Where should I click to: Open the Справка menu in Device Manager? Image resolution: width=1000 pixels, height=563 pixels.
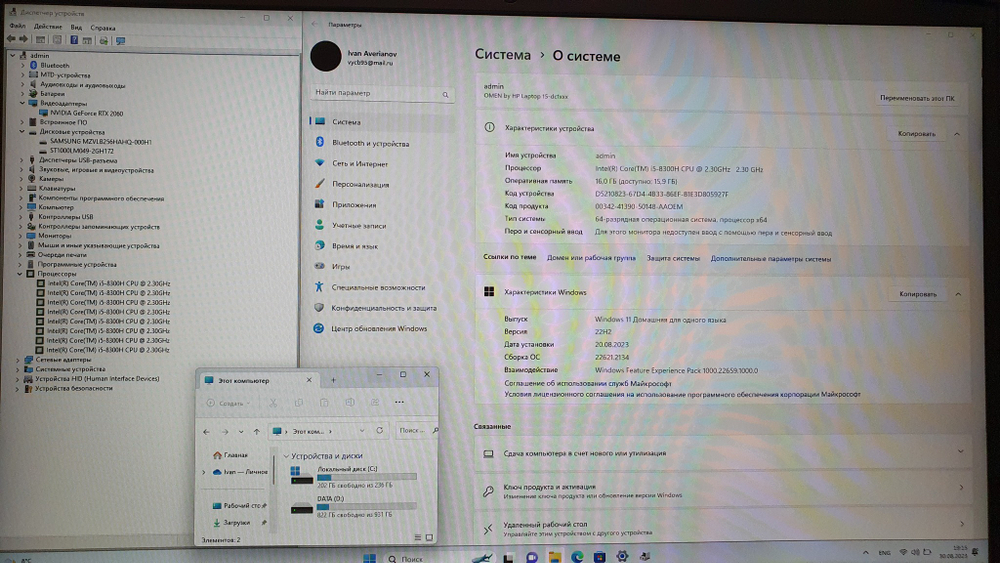coord(103,28)
